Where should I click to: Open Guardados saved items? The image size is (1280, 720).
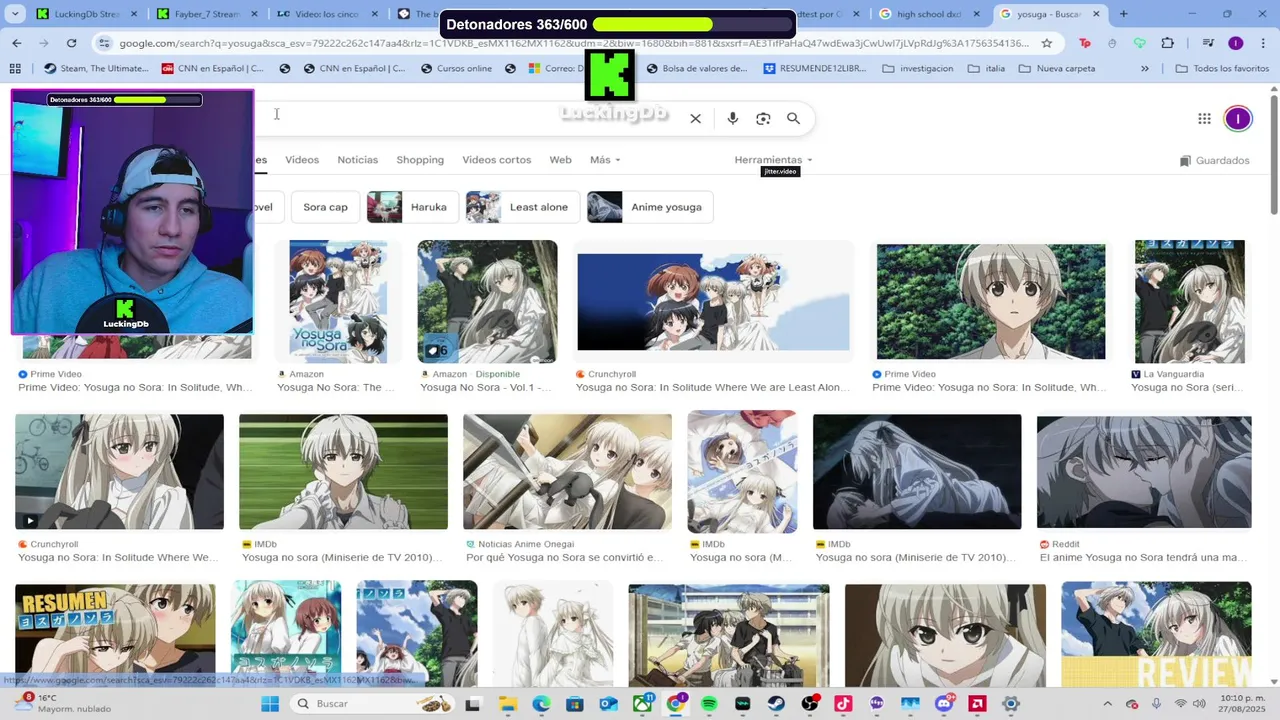click(x=1214, y=160)
